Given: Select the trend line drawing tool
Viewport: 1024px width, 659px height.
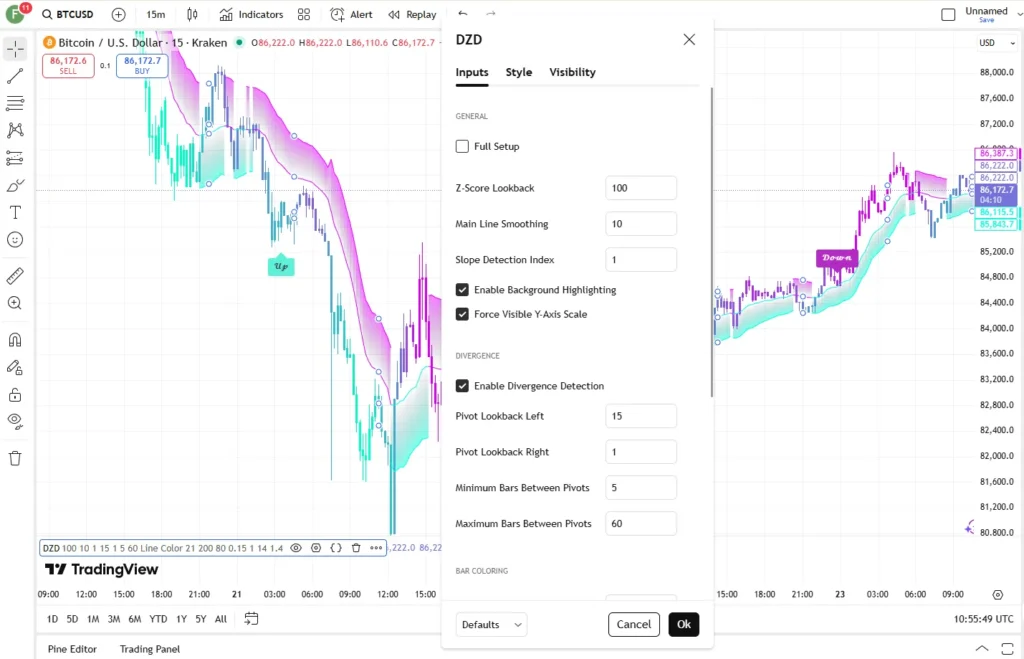Looking at the screenshot, I should click(x=15, y=76).
